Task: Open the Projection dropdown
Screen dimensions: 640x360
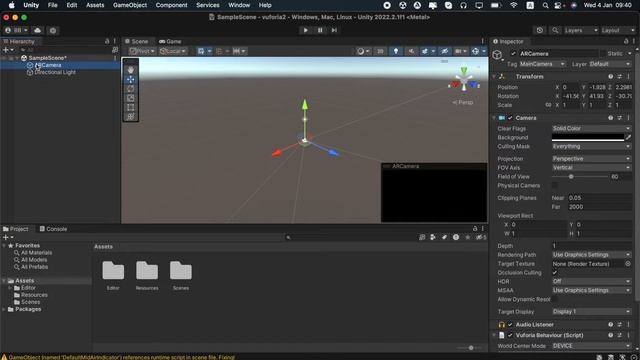Action: (591, 159)
